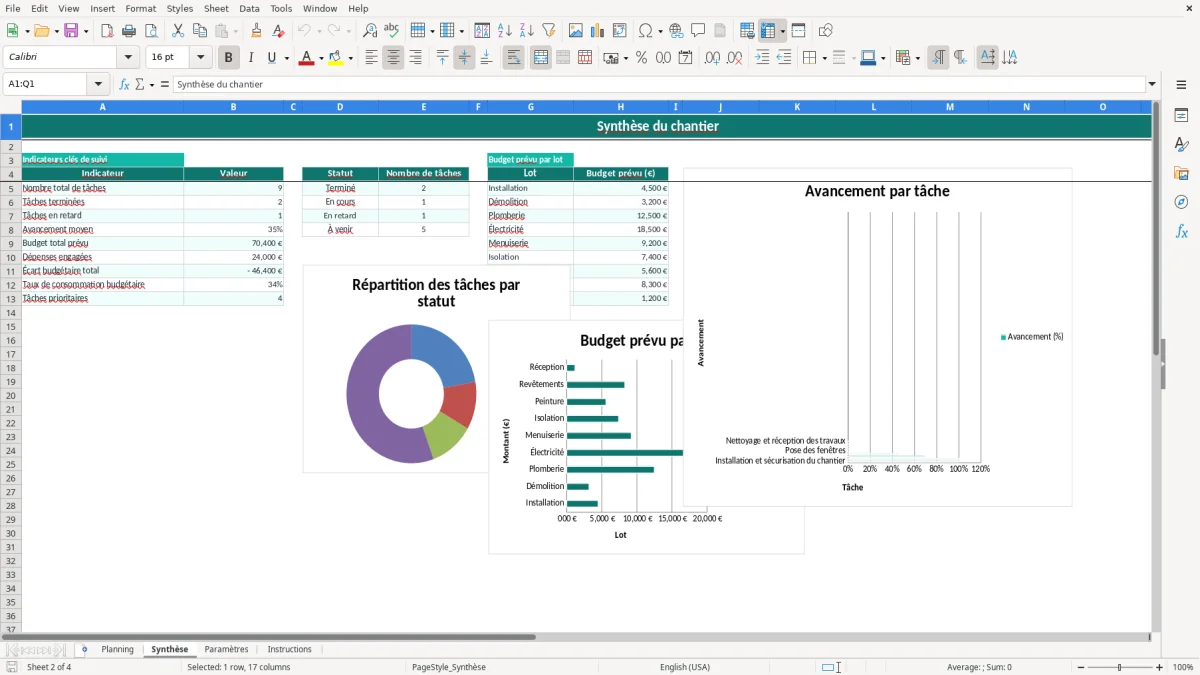1200x675 pixels.
Task: Toggle Freeze Rows and Columns
Action: [768, 31]
